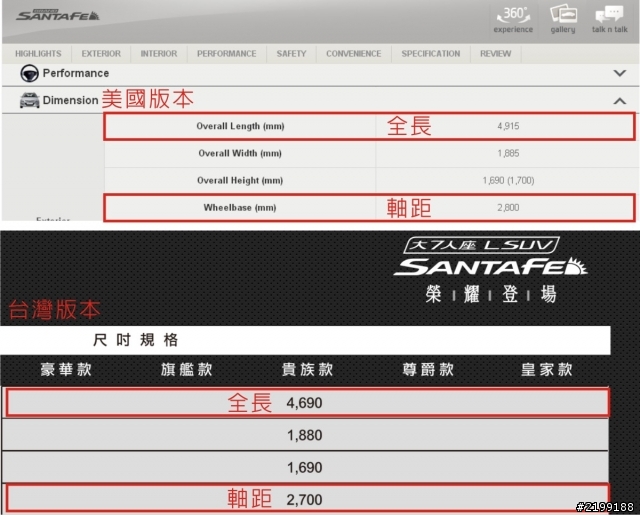Select the 2,800 wheelbase value

[x=508, y=208]
